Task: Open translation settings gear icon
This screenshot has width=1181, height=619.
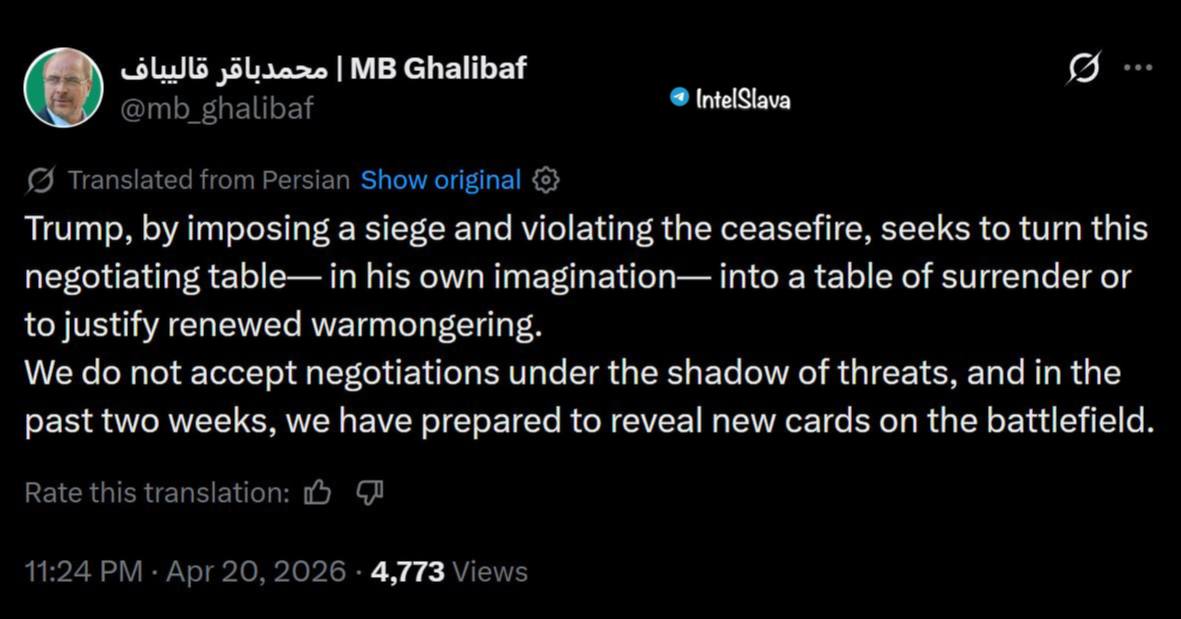Action: click(546, 181)
